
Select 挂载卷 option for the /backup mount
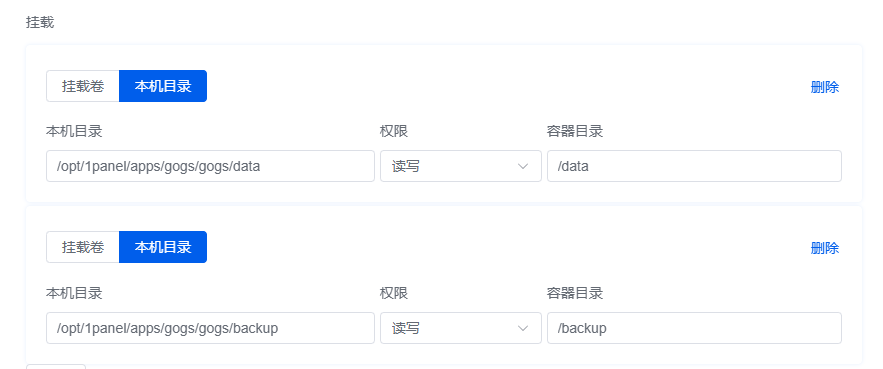coord(83,247)
